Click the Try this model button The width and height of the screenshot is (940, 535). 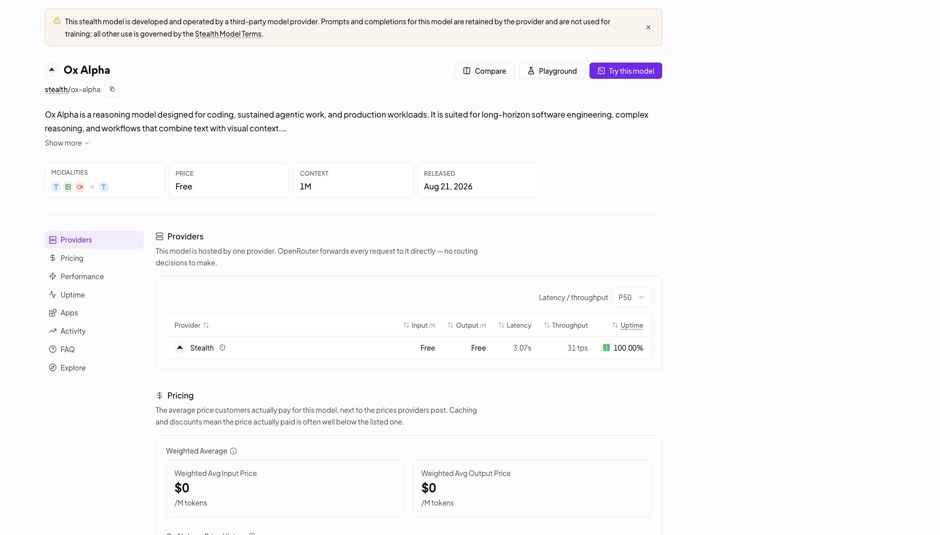(x=625, y=71)
